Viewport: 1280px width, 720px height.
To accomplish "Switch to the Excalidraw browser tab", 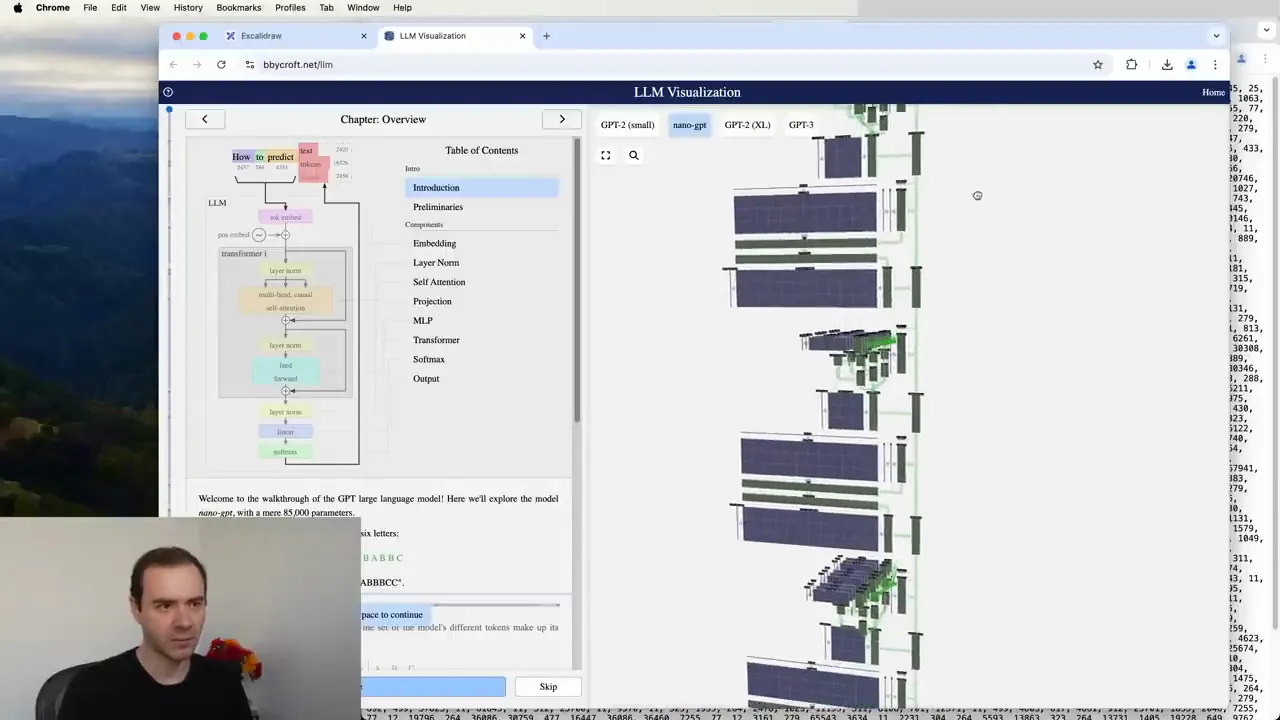I will pyautogui.click(x=295, y=36).
